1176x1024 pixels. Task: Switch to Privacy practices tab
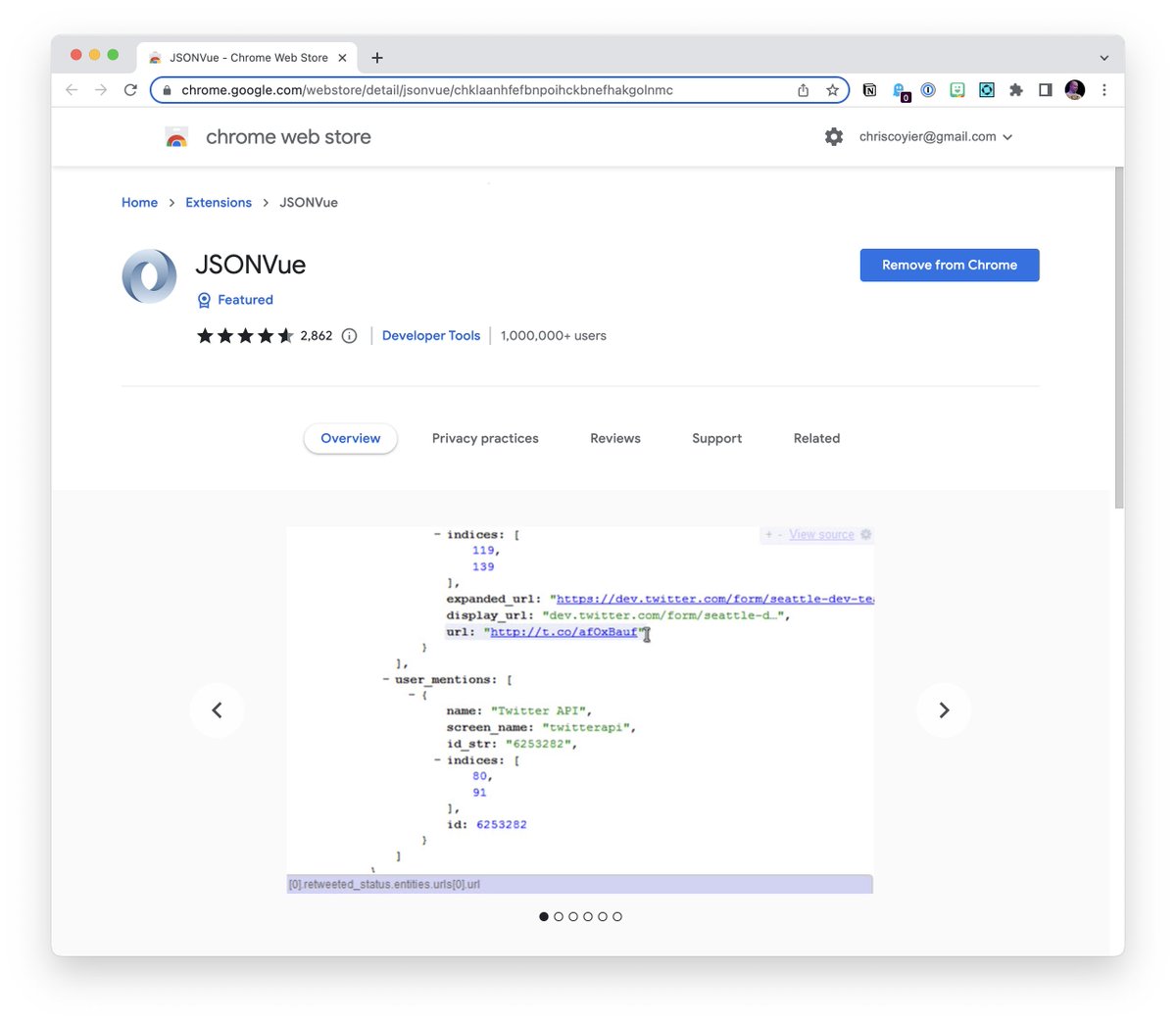[485, 438]
